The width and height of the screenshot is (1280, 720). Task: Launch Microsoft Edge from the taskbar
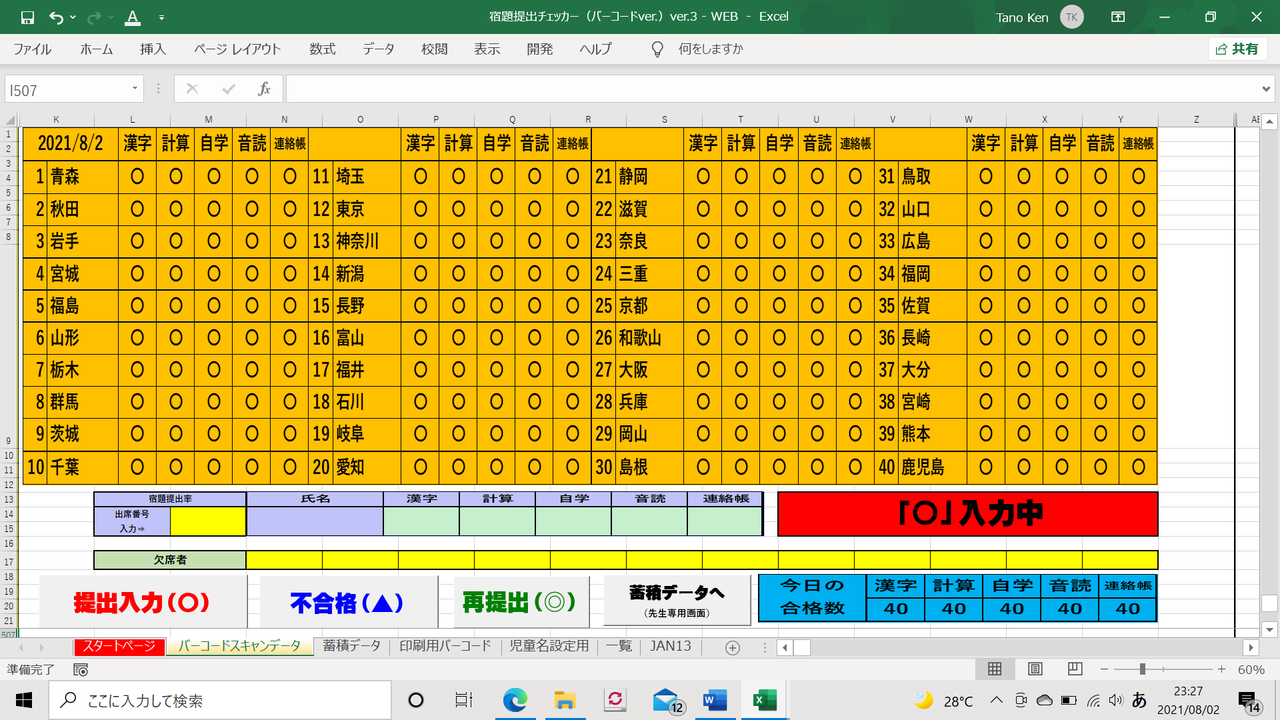point(514,700)
